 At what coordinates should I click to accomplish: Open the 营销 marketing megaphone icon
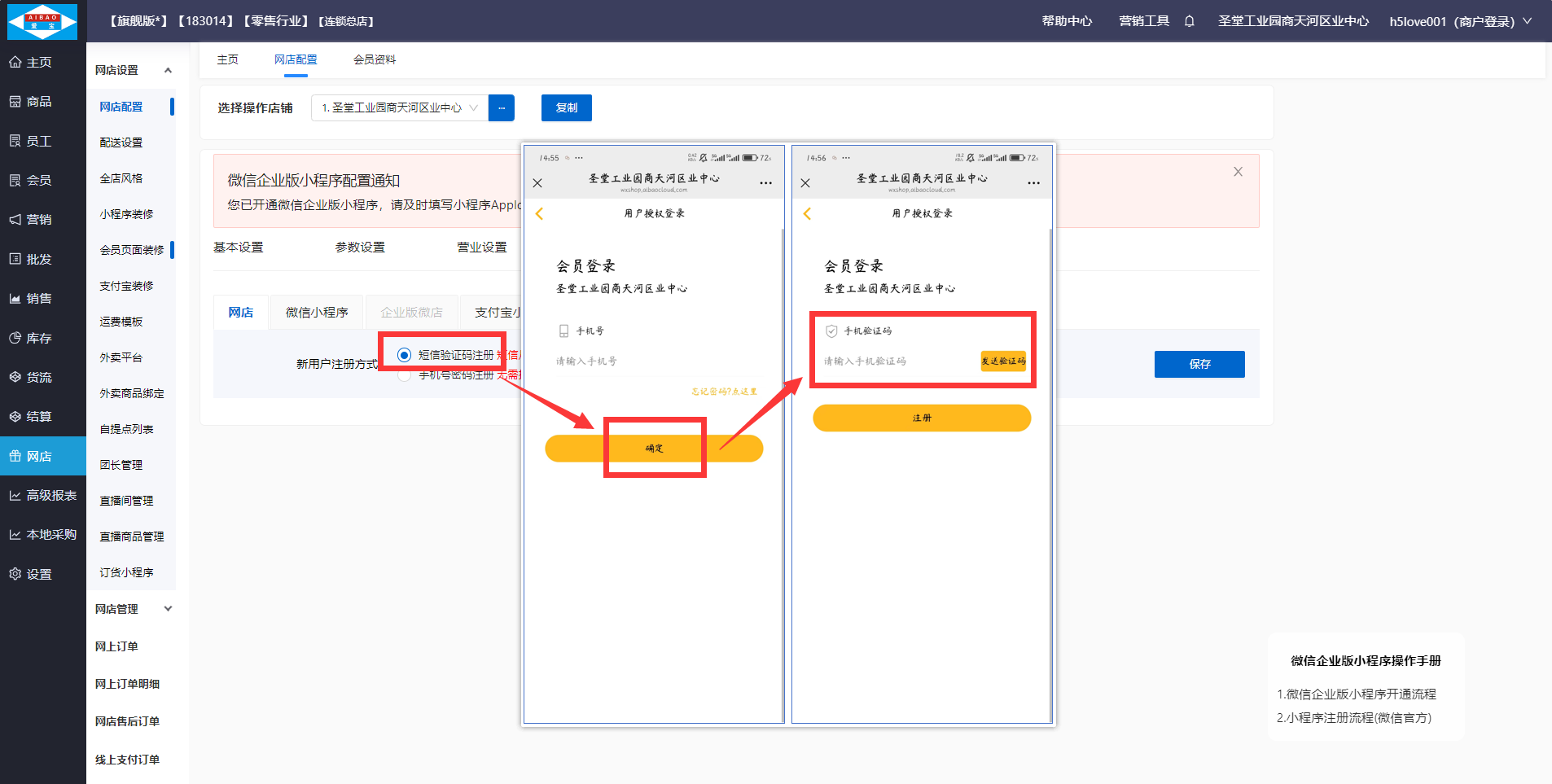[x=15, y=220]
